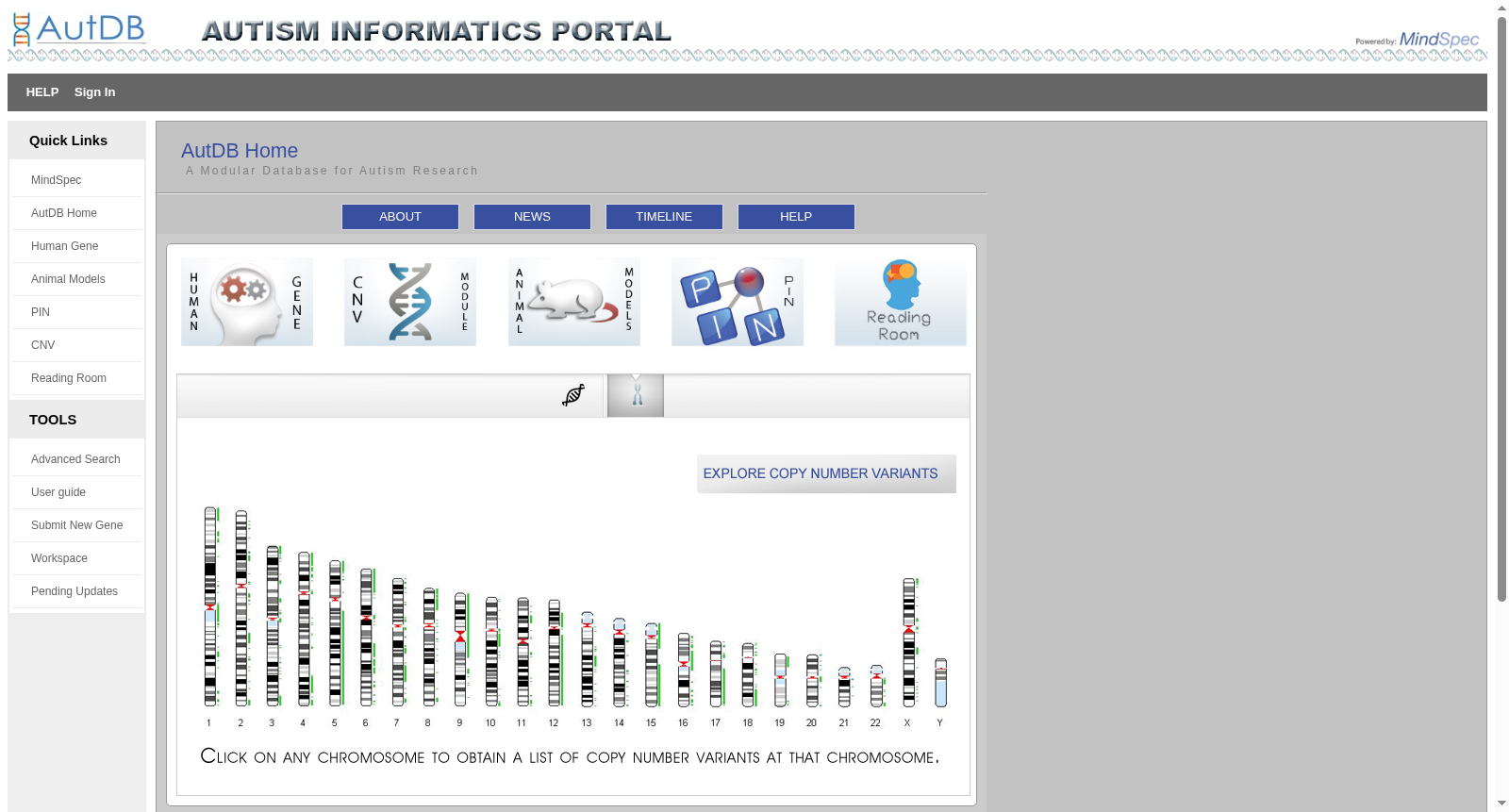Screen dimensions: 1509x812
Task: Select chromosome 7 ideogram
Action: coord(398,642)
